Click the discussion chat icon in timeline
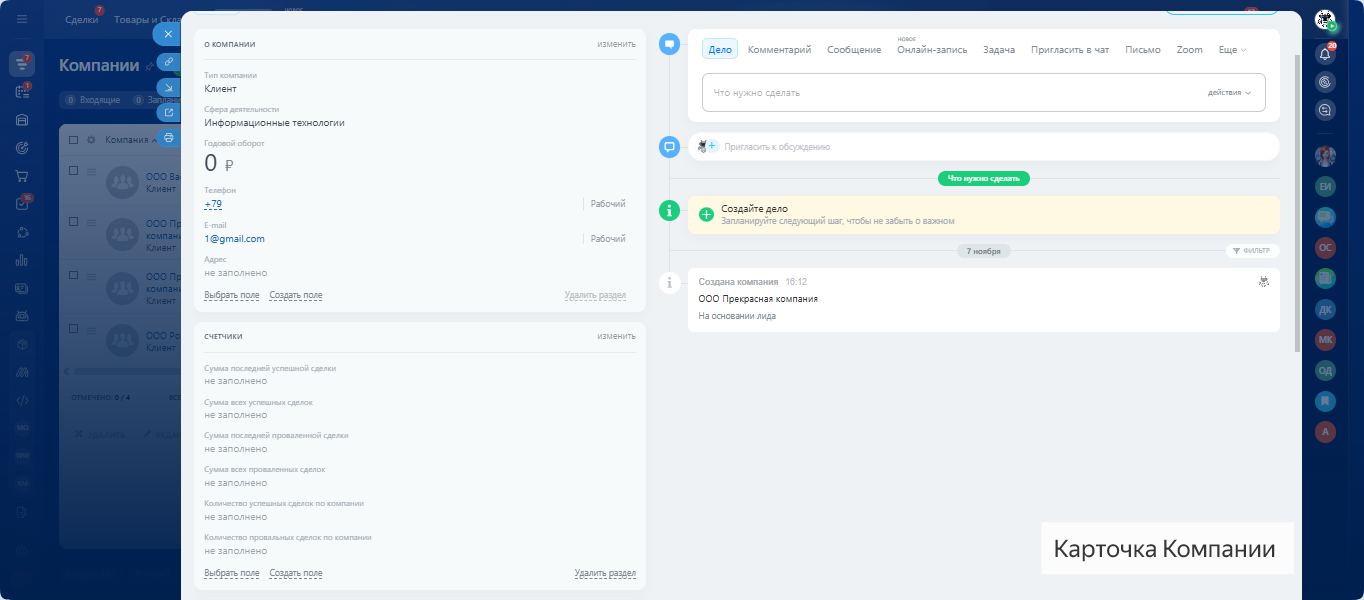This screenshot has height=600, width=1364. click(x=669, y=147)
